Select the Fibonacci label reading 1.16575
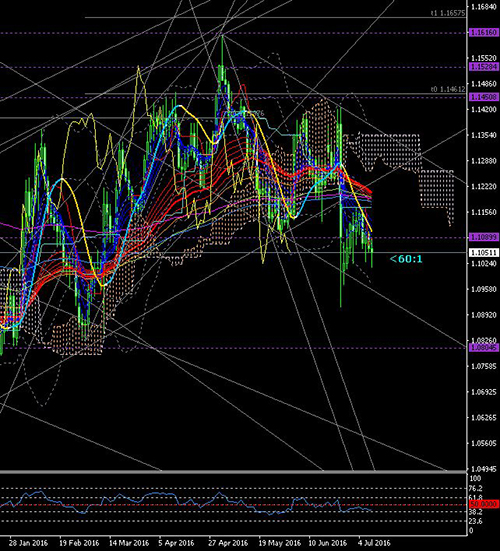 [448, 13]
